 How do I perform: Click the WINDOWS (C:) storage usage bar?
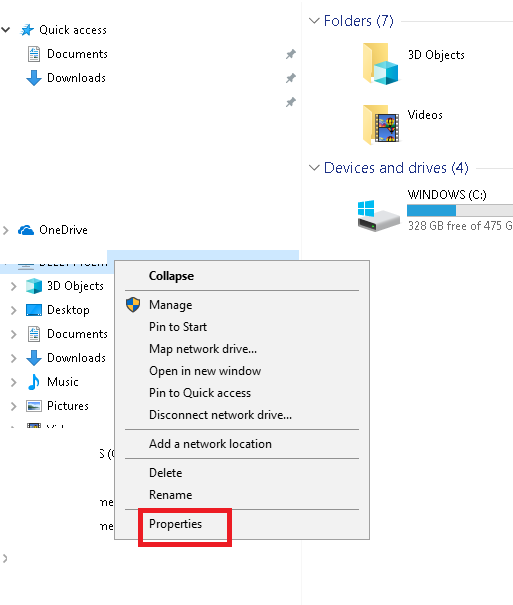tap(460, 211)
